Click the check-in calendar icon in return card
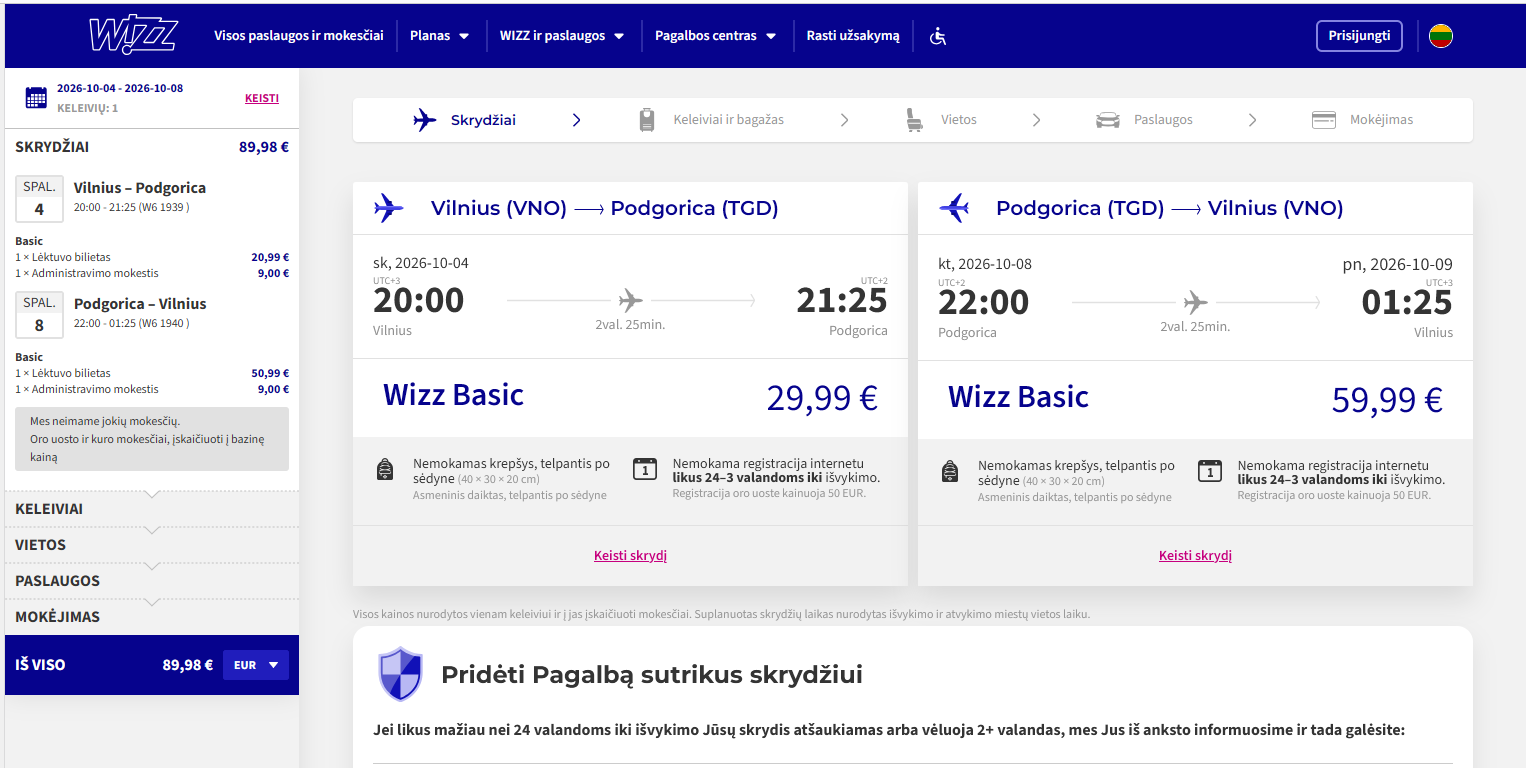The image size is (1526, 768). pos(1210,469)
